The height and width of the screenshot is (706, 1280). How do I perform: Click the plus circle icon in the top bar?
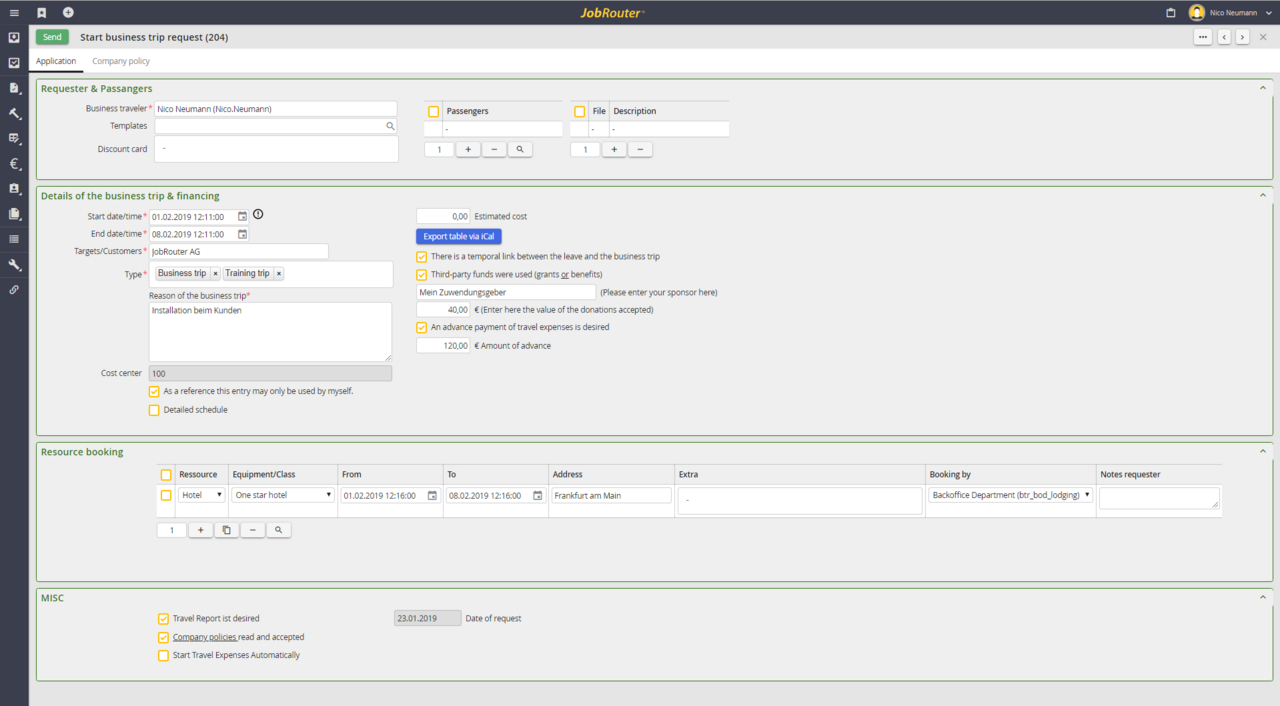68,13
